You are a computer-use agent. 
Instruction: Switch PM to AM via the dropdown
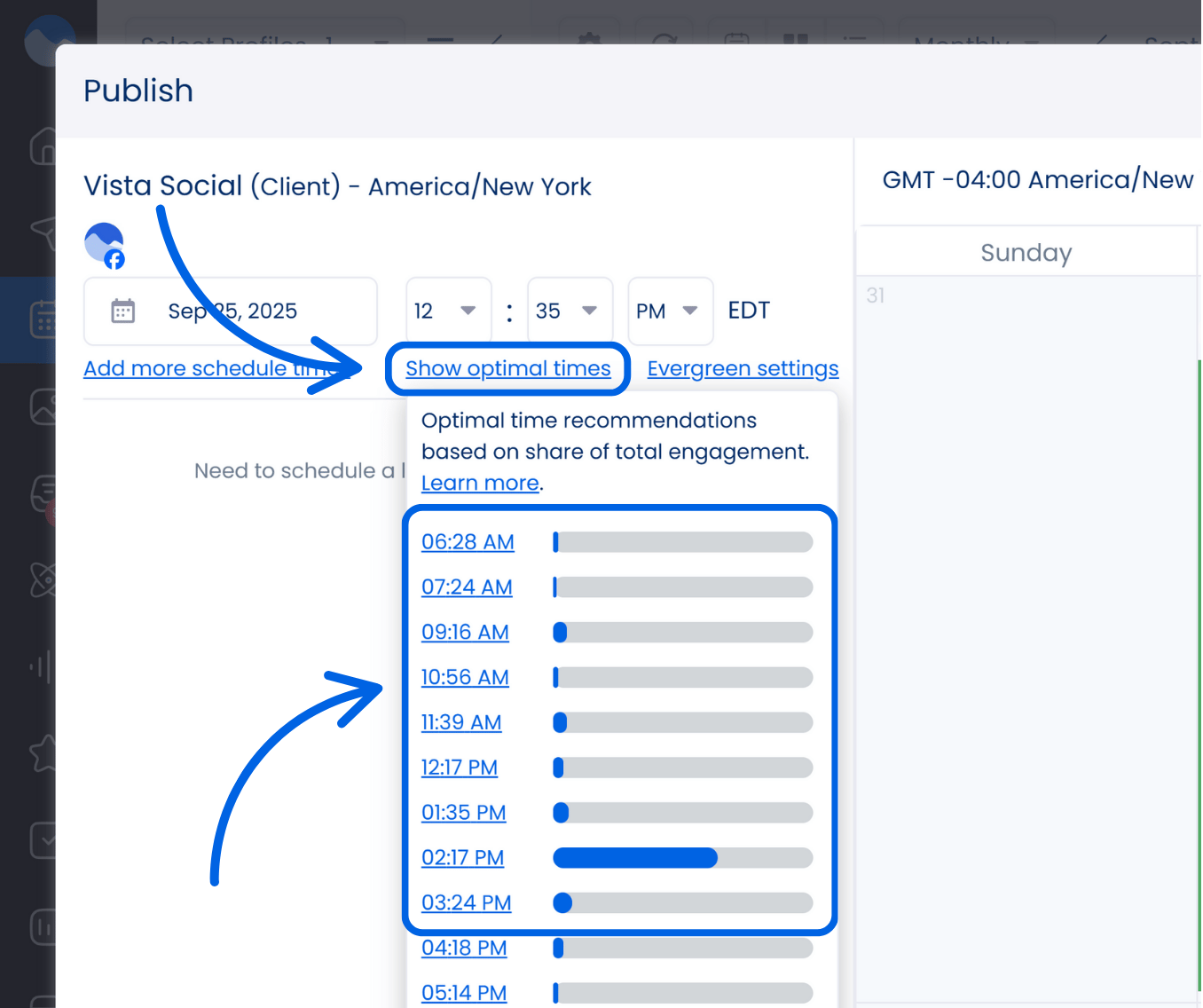point(670,311)
